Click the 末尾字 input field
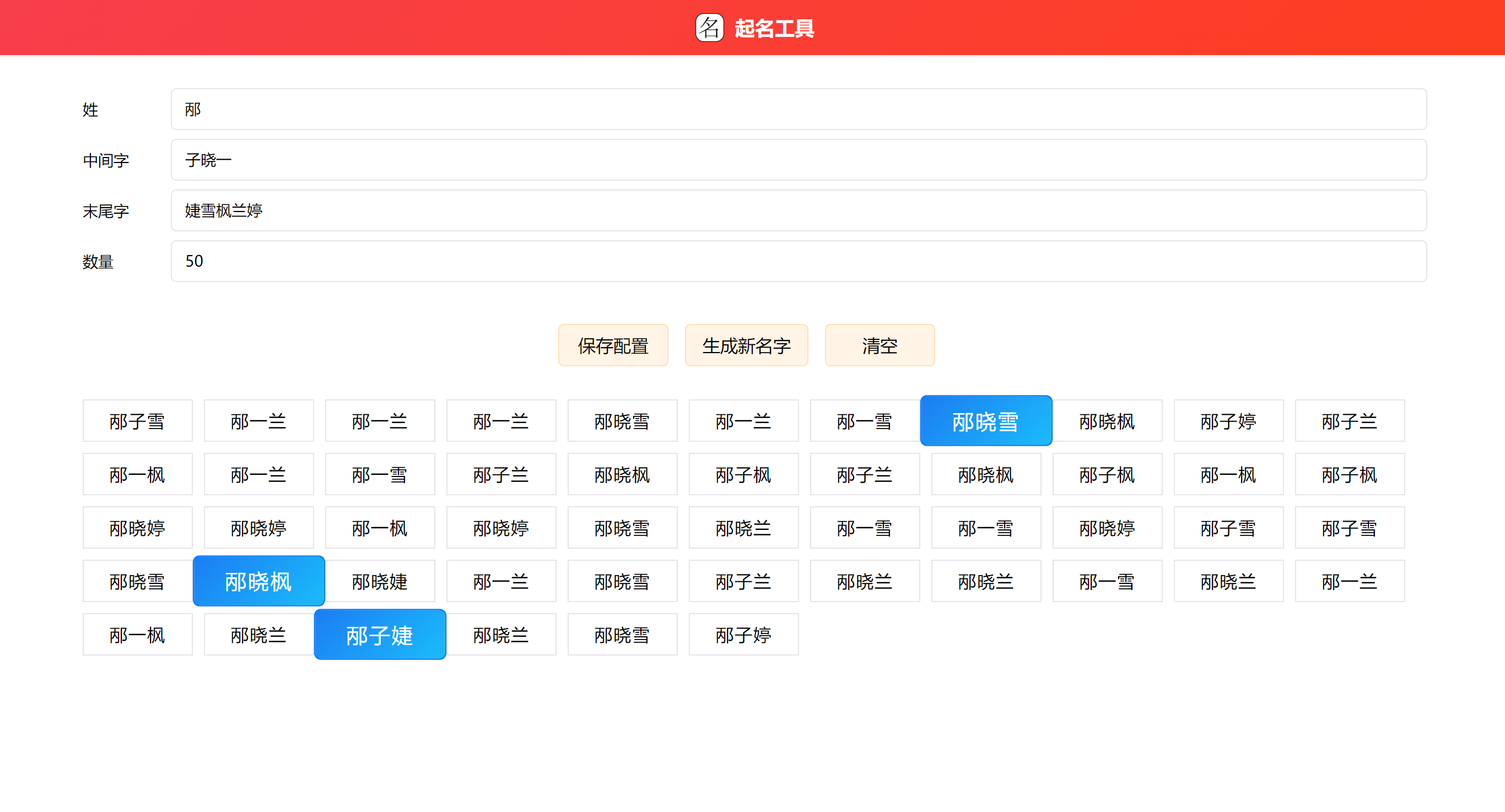Image resolution: width=1505 pixels, height=812 pixels. point(798,210)
